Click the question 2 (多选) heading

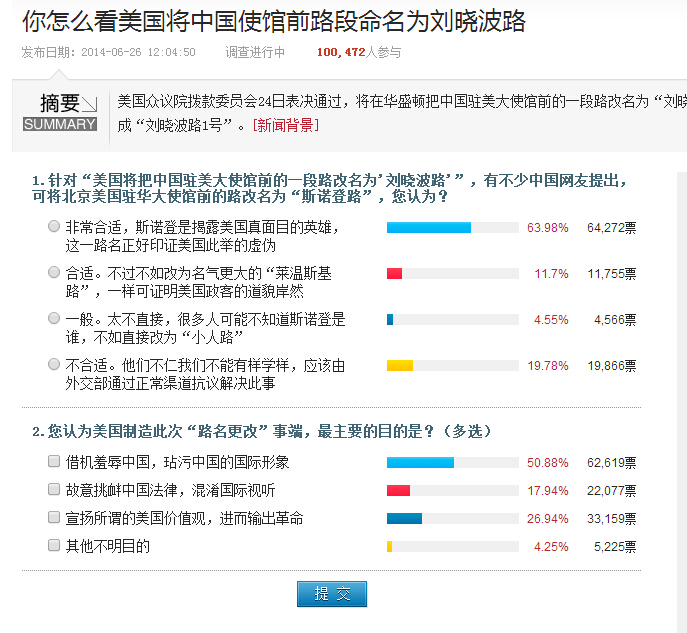click(x=262, y=432)
